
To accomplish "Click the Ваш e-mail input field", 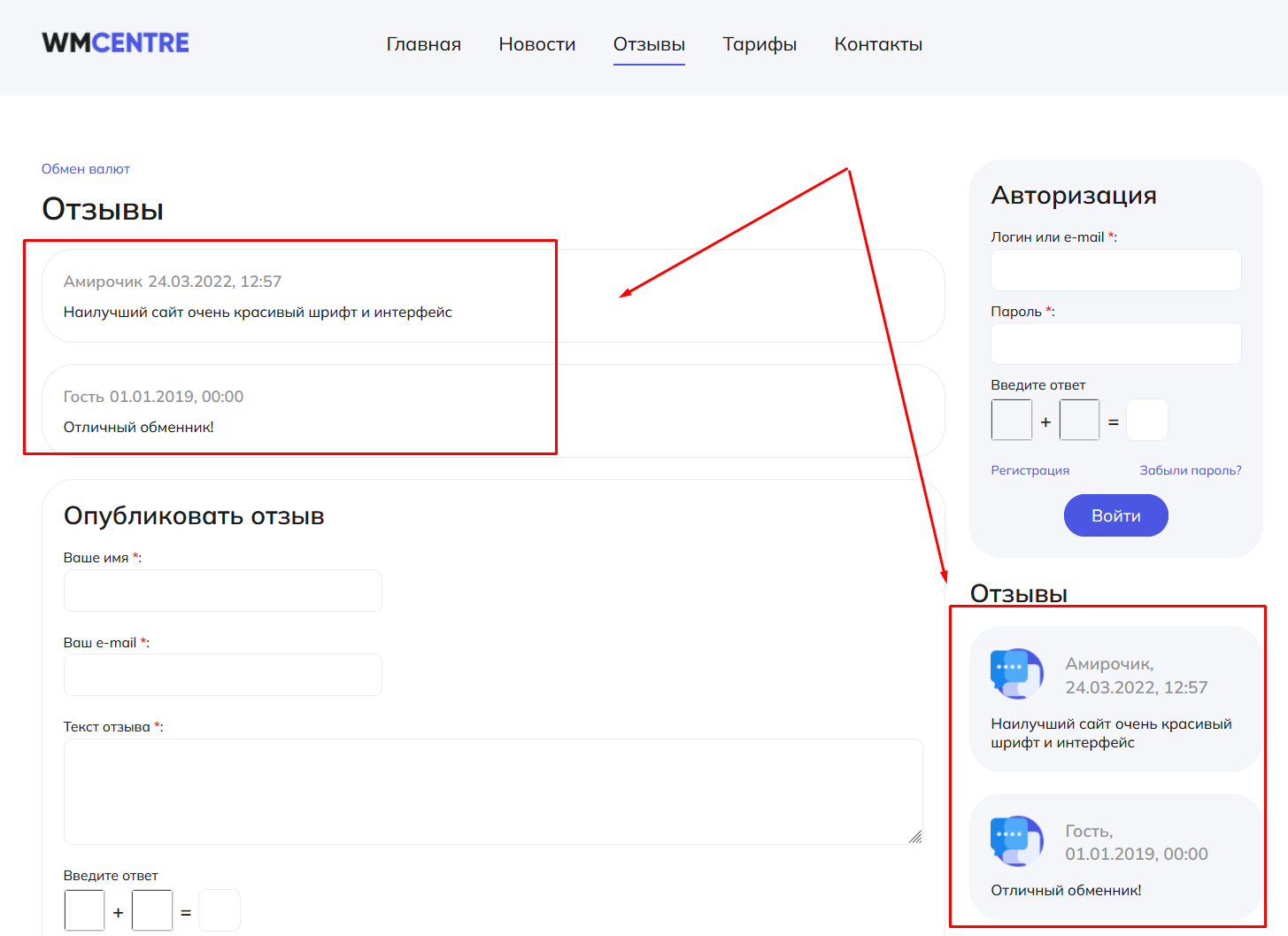I will click(223, 675).
